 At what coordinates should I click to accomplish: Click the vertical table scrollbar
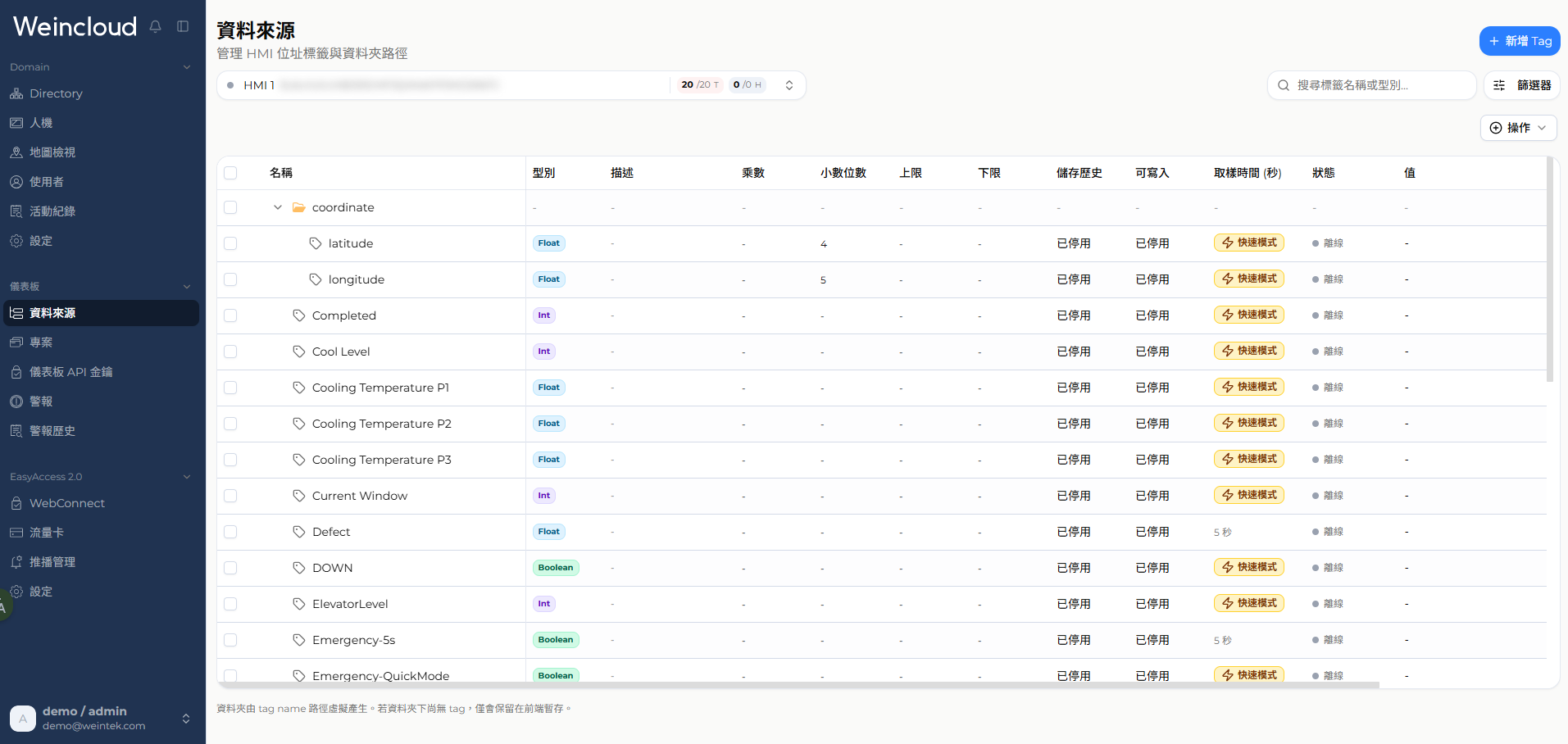1549,270
